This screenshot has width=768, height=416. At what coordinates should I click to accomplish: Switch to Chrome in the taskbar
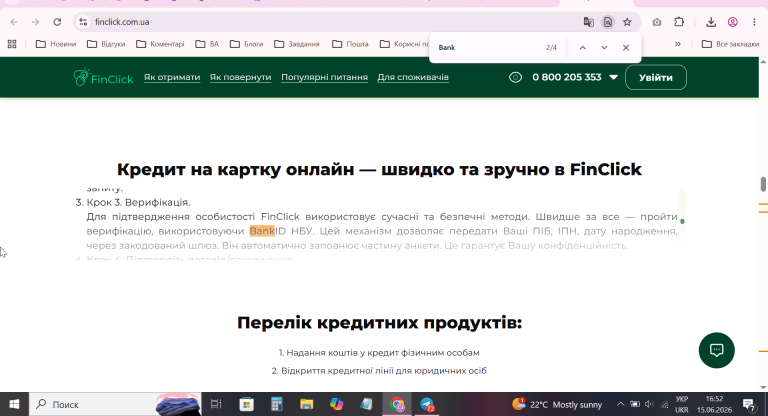tap(397, 405)
